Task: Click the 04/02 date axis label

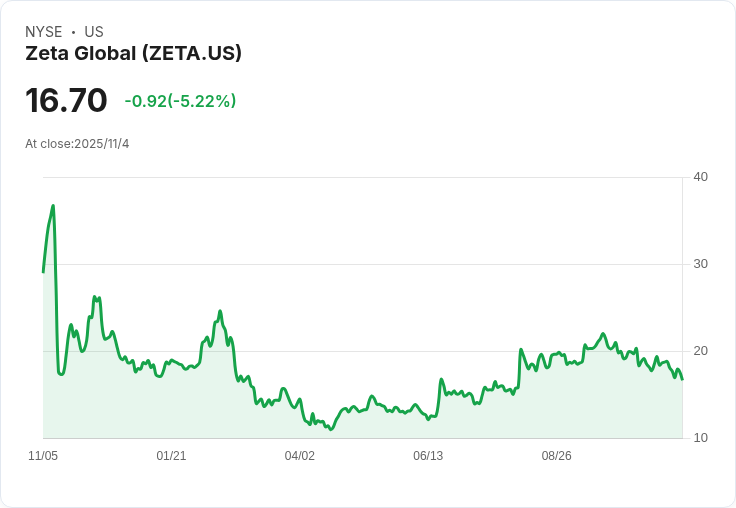Action: tap(299, 456)
